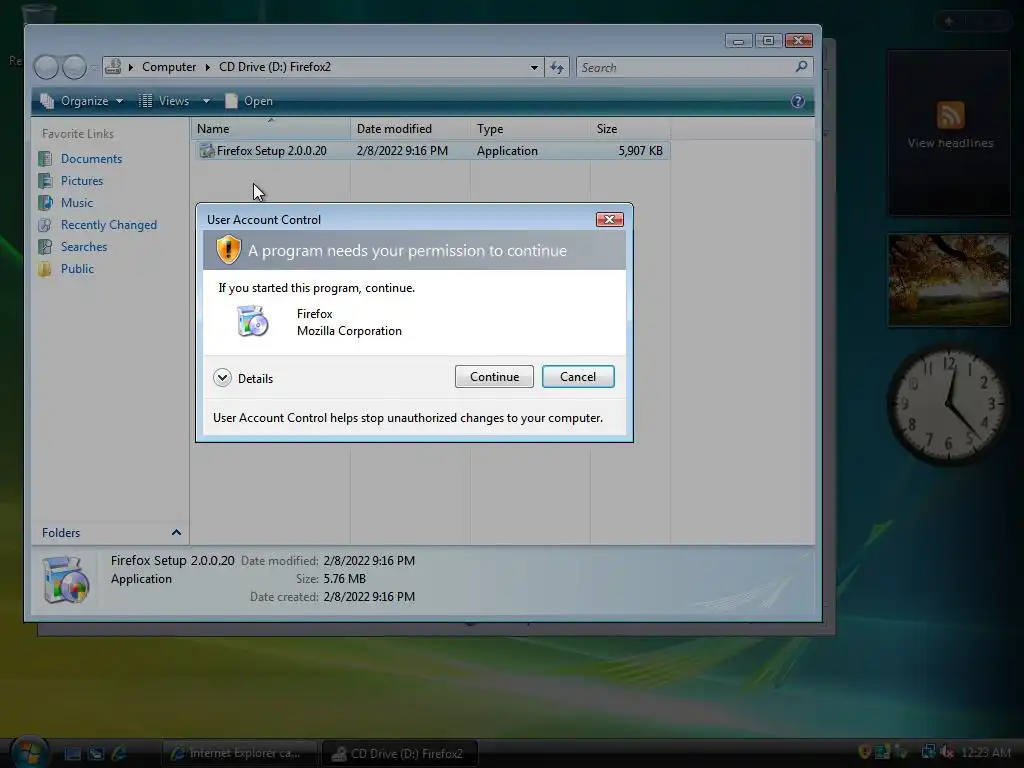This screenshot has height=768, width=1024.
Task: Click the Cancel button in UAC dialog
Action: 578,377
